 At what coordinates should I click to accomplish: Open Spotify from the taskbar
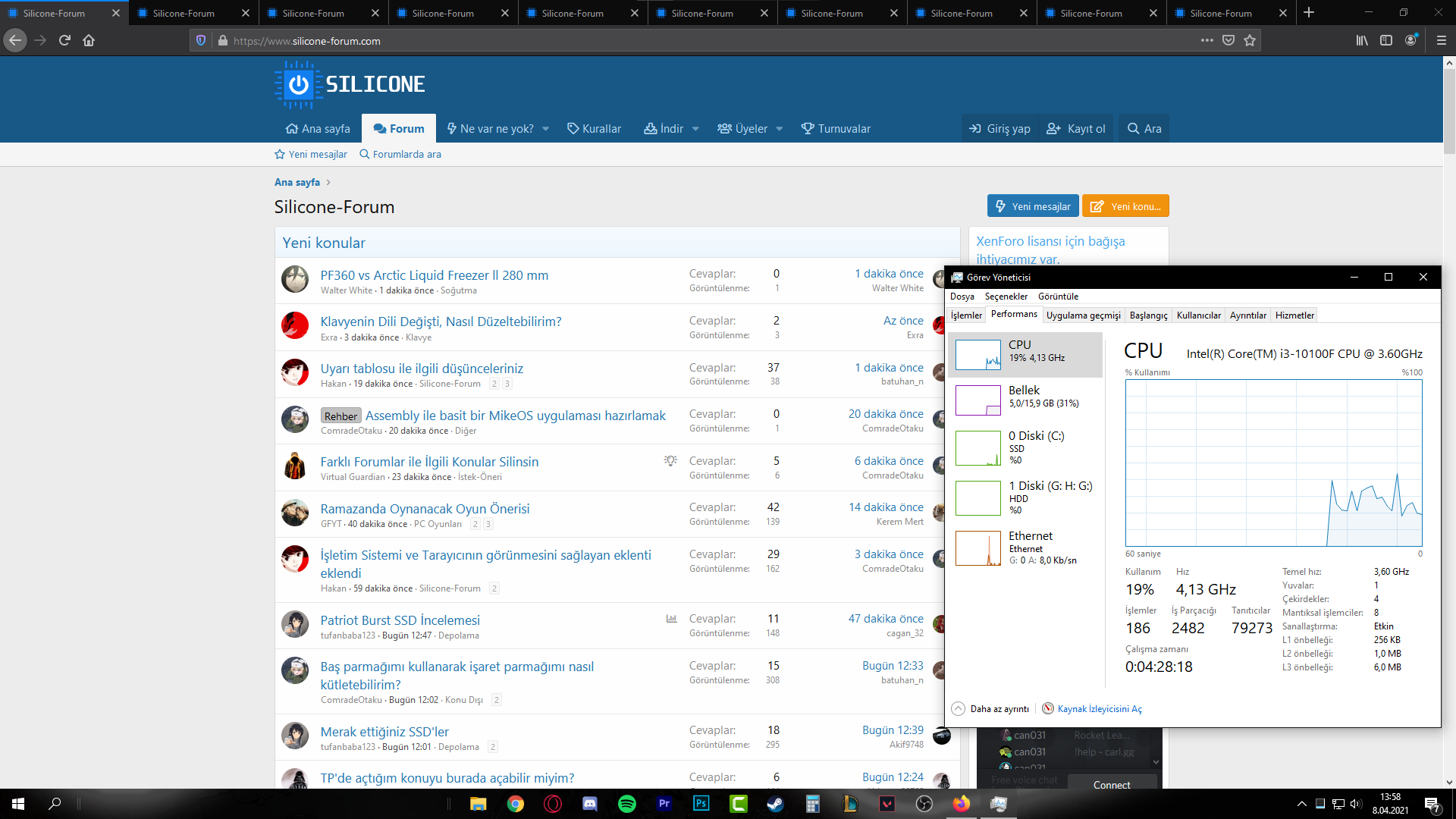coord(627,804)
